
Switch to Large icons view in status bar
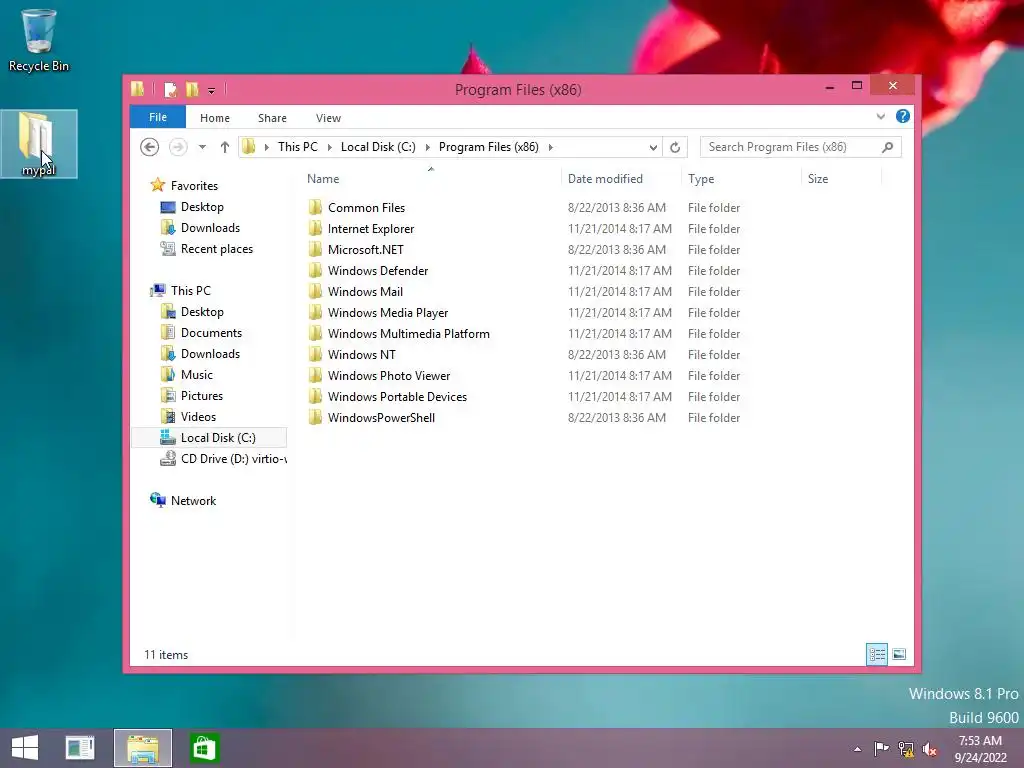[x=899, y=654]
